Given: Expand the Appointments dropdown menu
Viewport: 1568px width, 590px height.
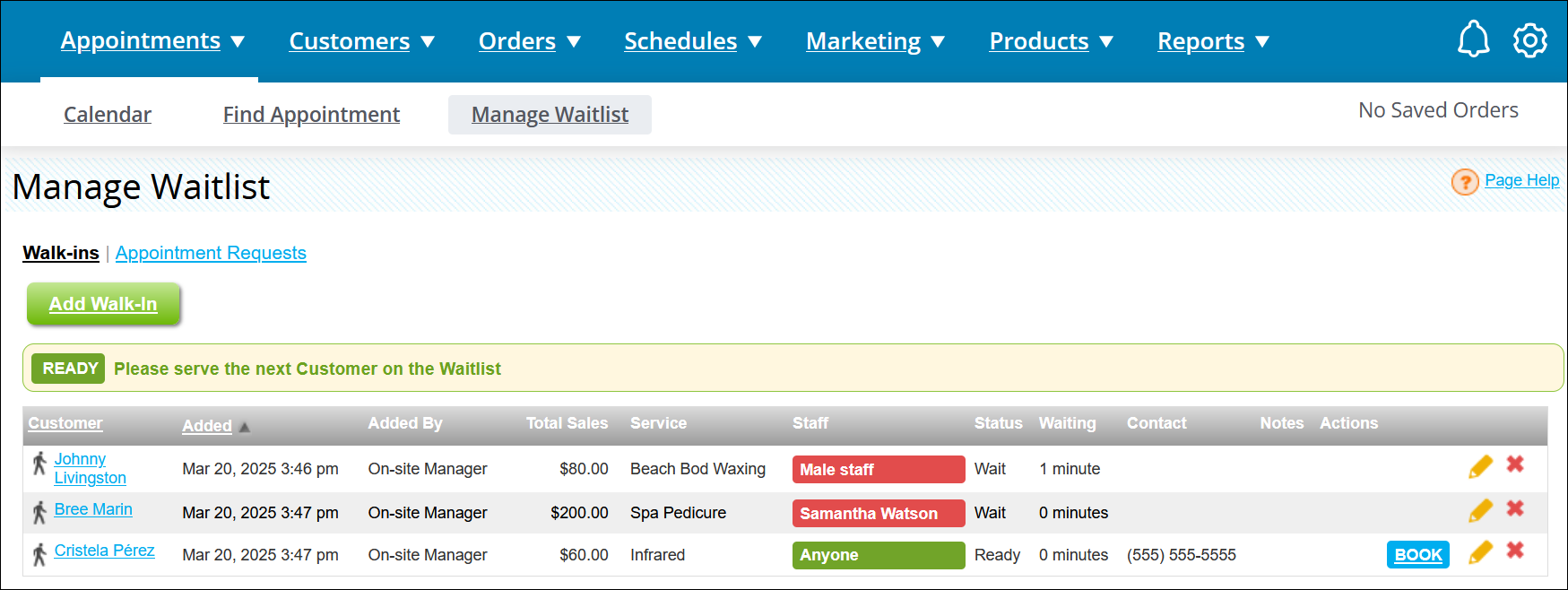Looking at the screenshot, I should point(152,41).
